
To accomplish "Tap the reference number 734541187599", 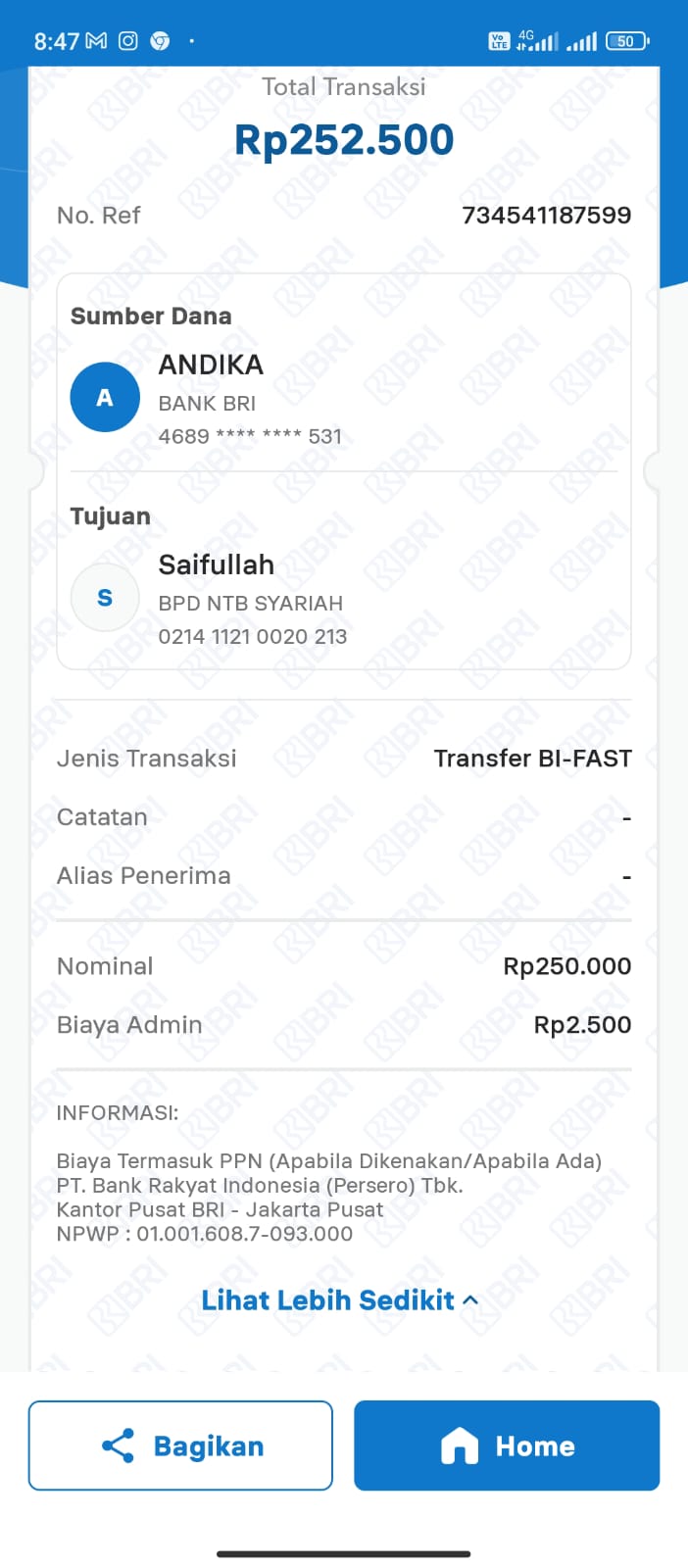I will (546, 216).
